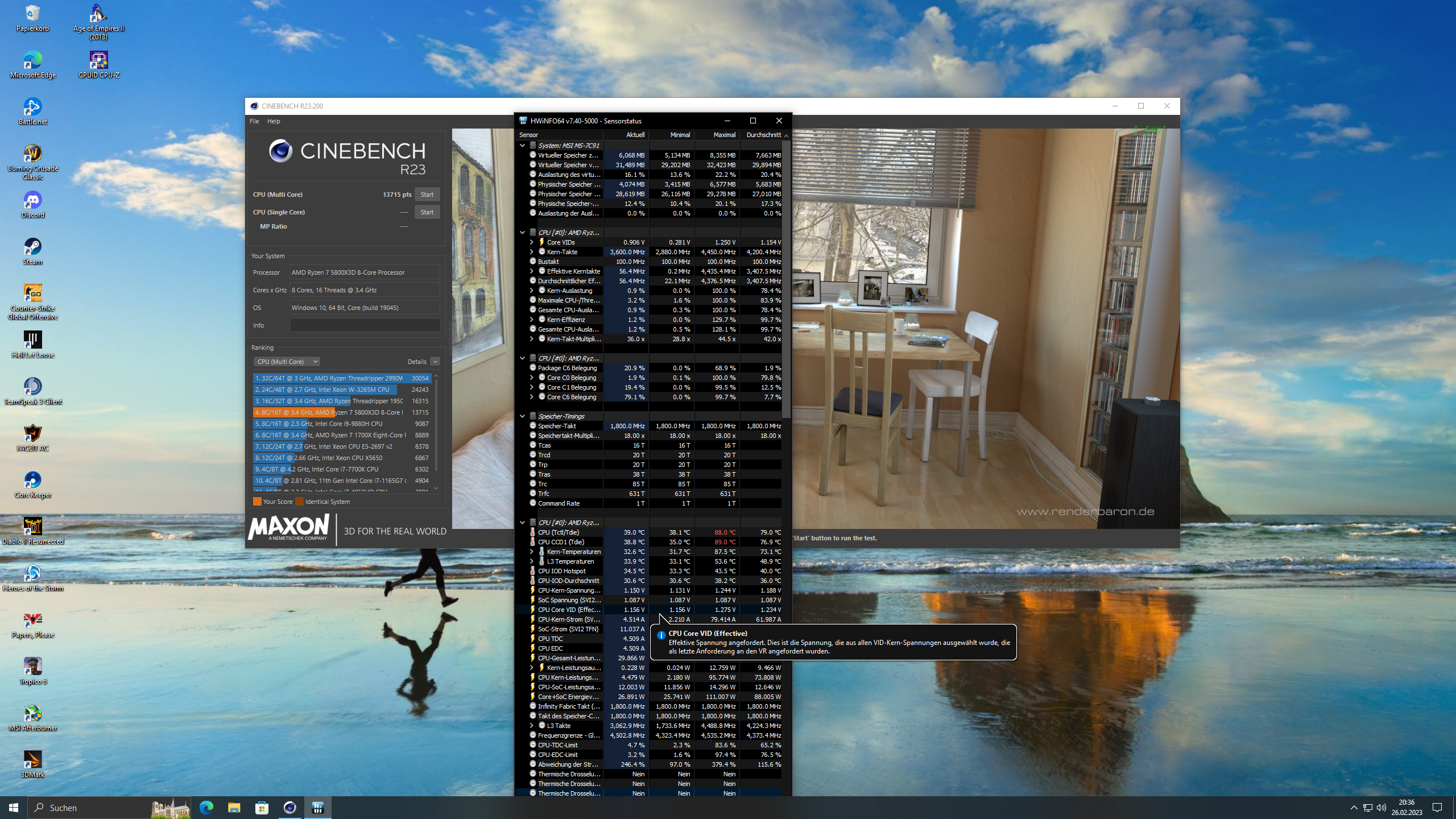This screenshot has width=1456, height=819.
Task: Open Microsoft Store from the taskbar
Action: click(x=262, y=807)
